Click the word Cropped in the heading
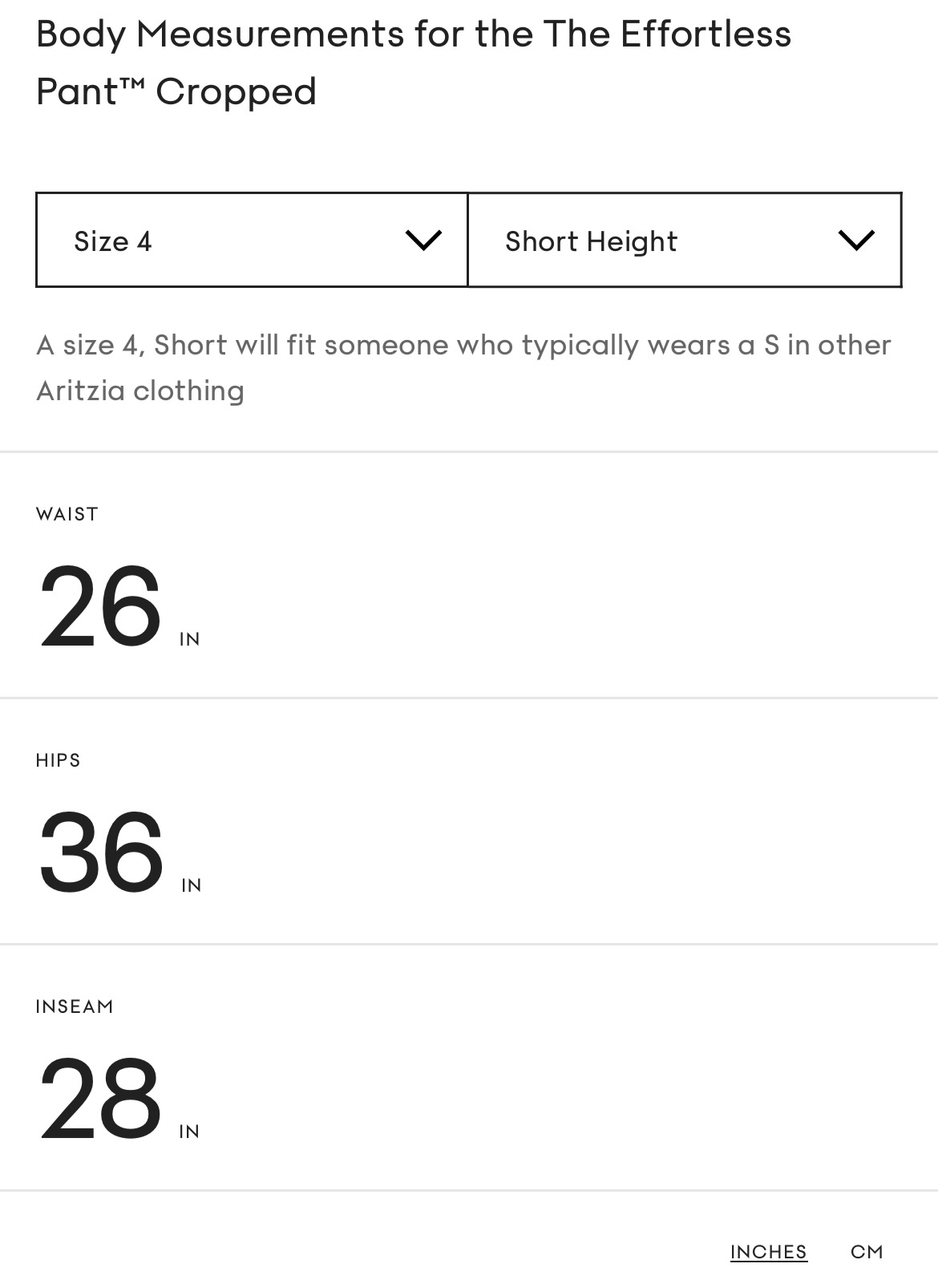 coord(236,91)
